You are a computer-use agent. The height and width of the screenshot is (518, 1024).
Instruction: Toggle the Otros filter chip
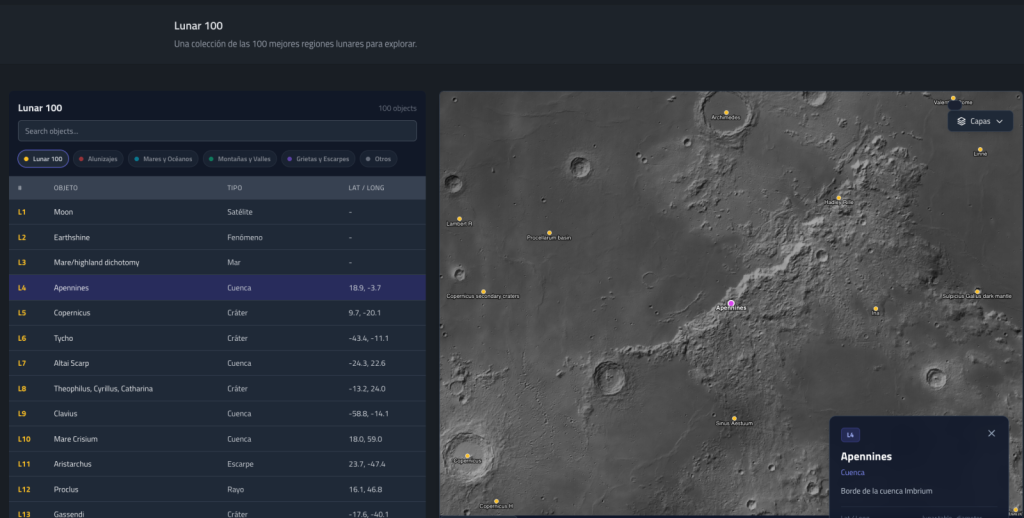(x=378, y=159)
